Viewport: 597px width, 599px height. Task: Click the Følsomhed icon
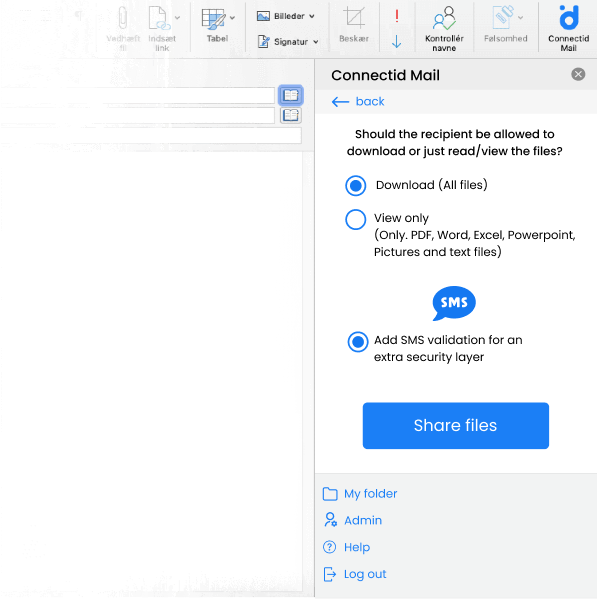point(503,18)
